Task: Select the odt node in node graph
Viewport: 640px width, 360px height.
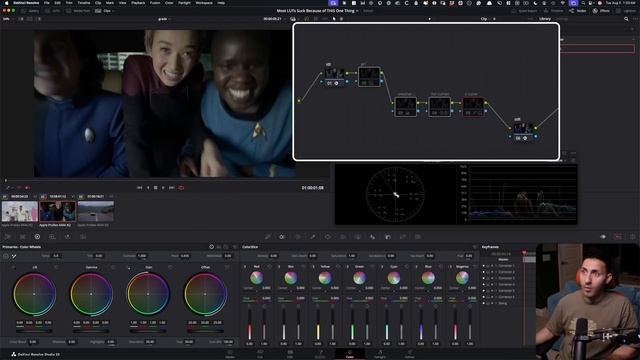Action: click(x=523, y=131)
